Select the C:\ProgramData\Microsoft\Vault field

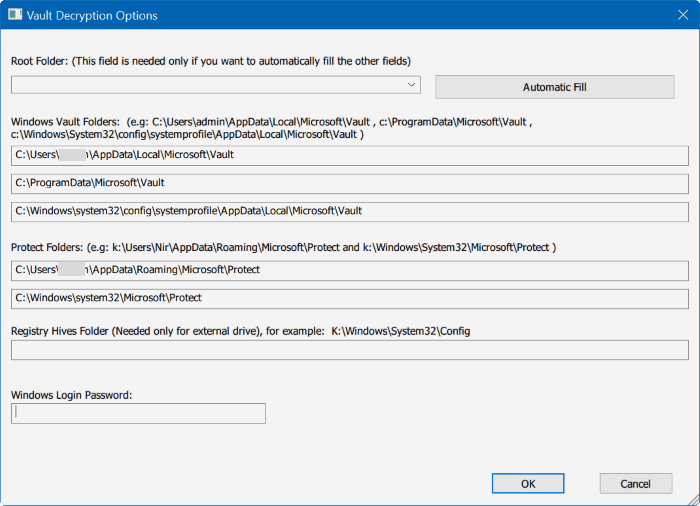350,184
